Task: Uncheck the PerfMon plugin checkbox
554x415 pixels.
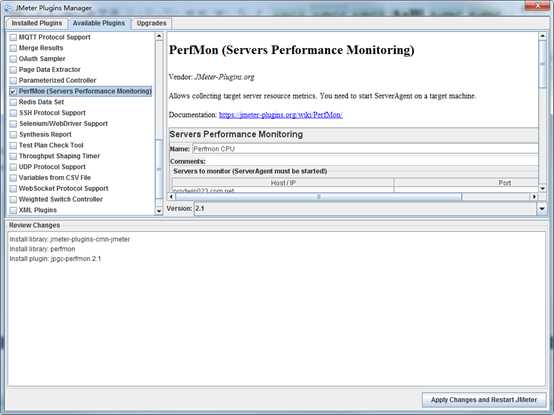Action: 13,91
